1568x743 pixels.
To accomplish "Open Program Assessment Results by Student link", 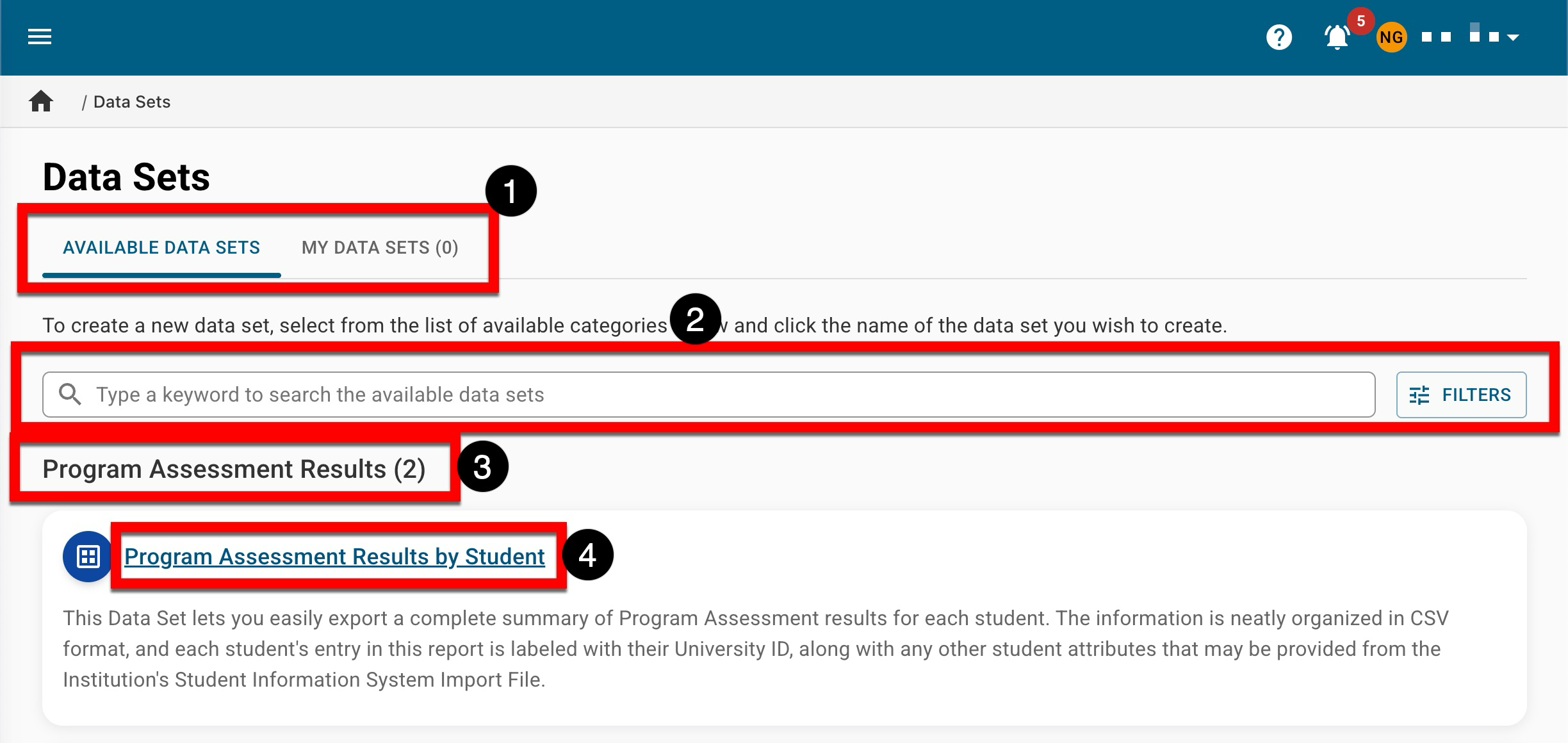I will (x=334, y=557).
